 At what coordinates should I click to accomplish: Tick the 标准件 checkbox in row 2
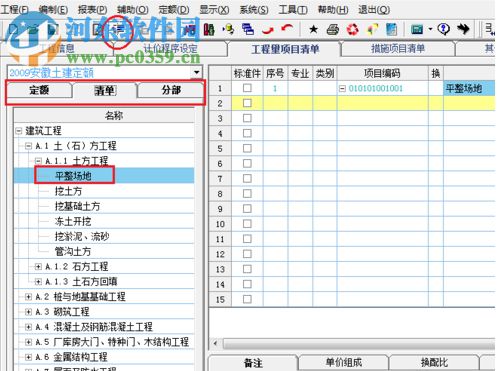point(247,103)
